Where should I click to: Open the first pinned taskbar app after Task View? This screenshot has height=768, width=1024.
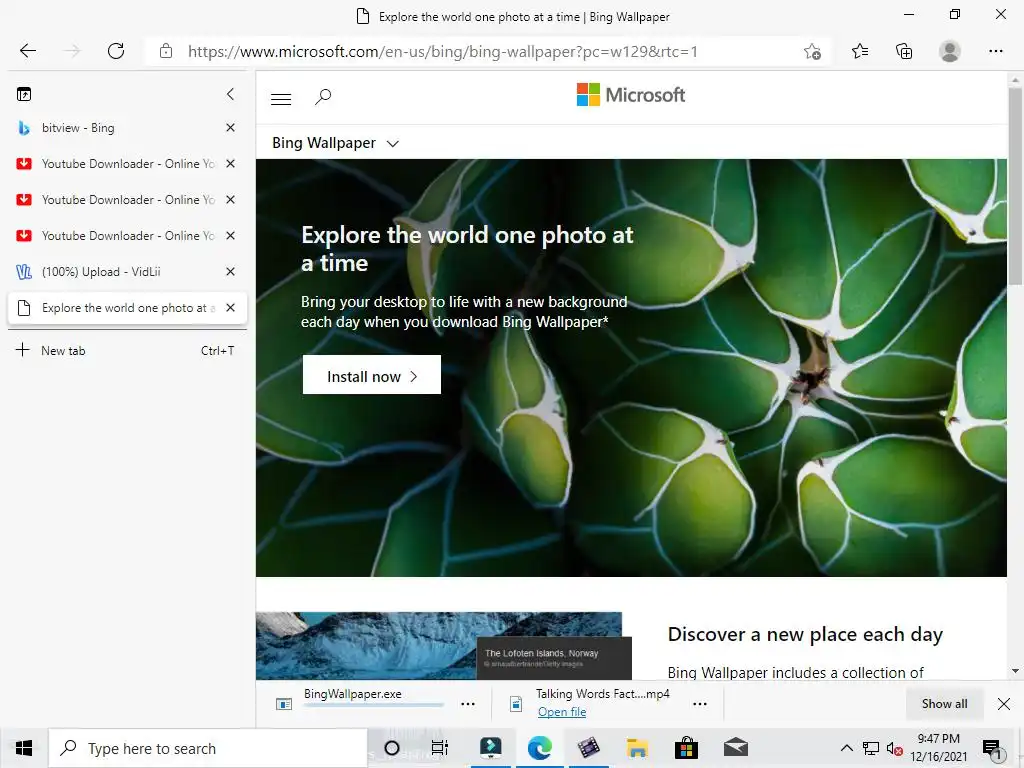point(490,748)
